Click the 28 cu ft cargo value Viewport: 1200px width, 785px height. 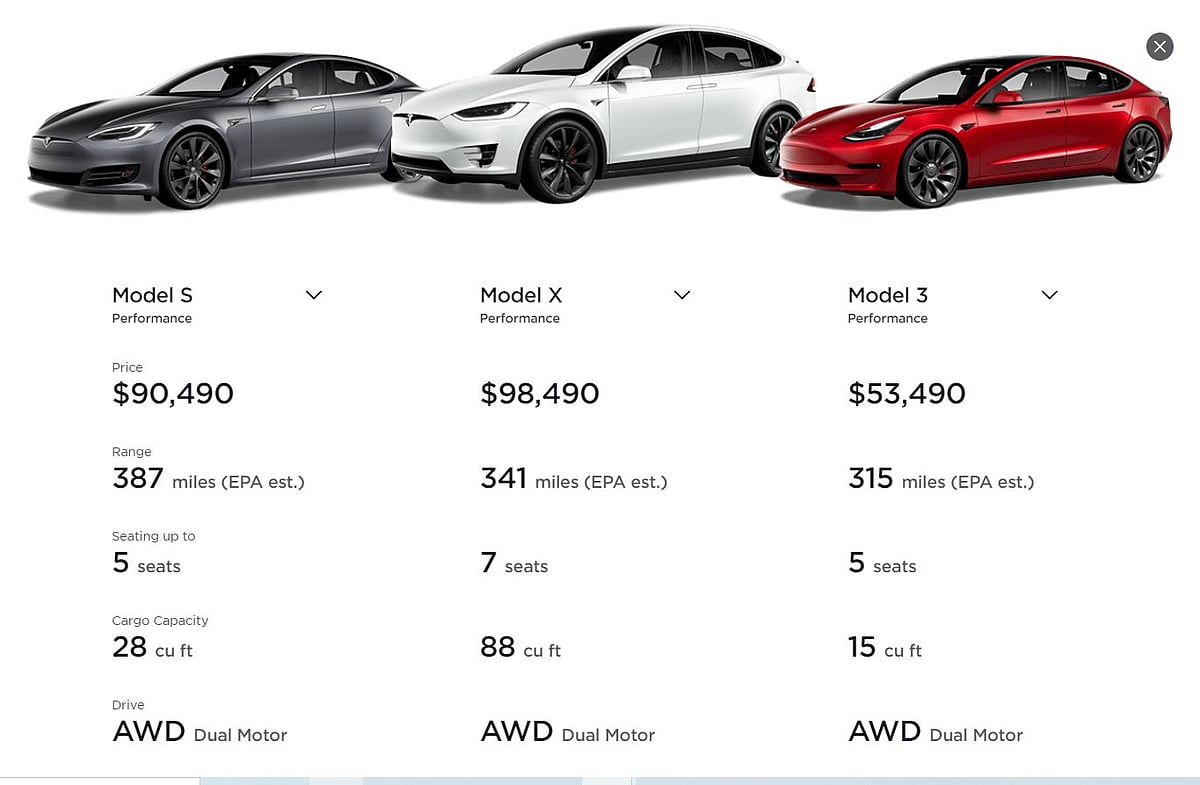(152, 649)
